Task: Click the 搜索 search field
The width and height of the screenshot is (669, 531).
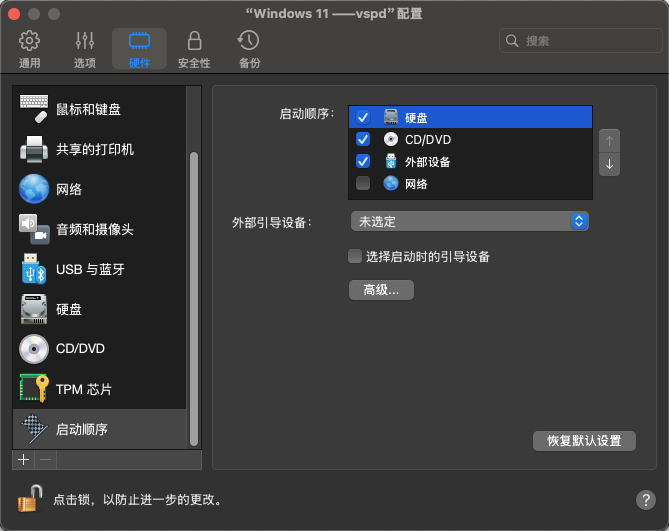Action: tap(580, 41)
